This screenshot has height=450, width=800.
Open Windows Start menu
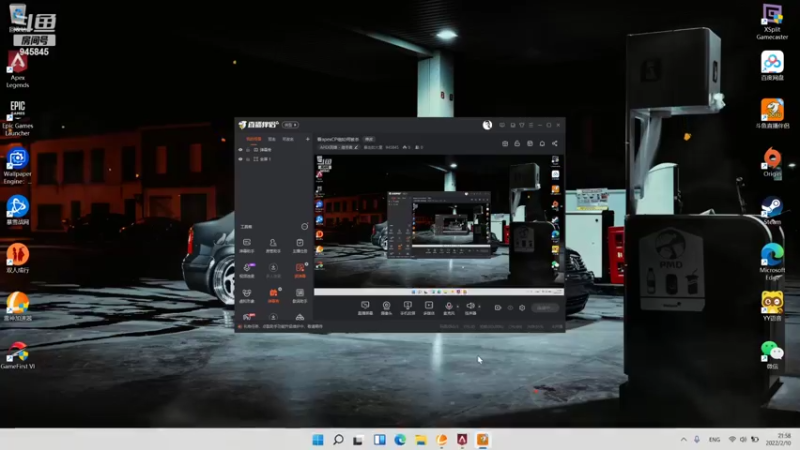[317, 439]
